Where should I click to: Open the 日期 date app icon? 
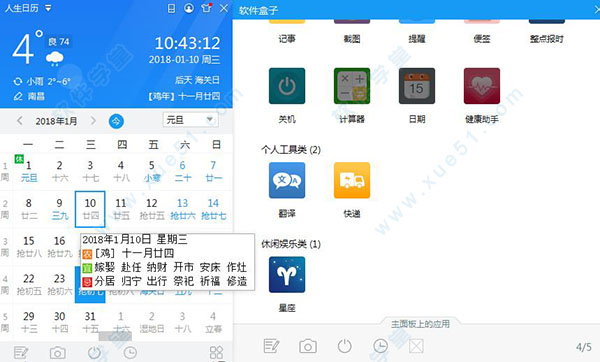click(417, 86)
